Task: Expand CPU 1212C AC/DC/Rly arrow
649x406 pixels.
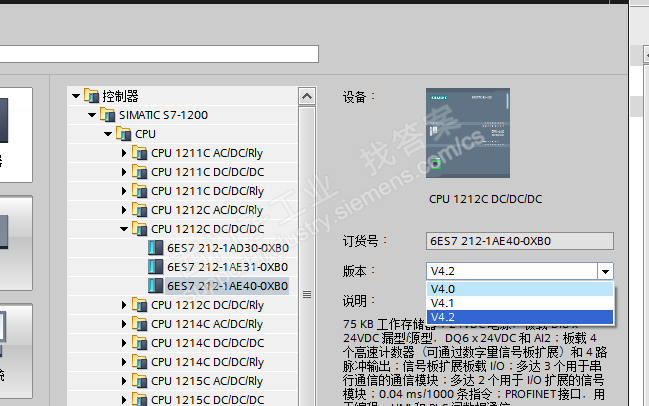Action: click(124, 210)
